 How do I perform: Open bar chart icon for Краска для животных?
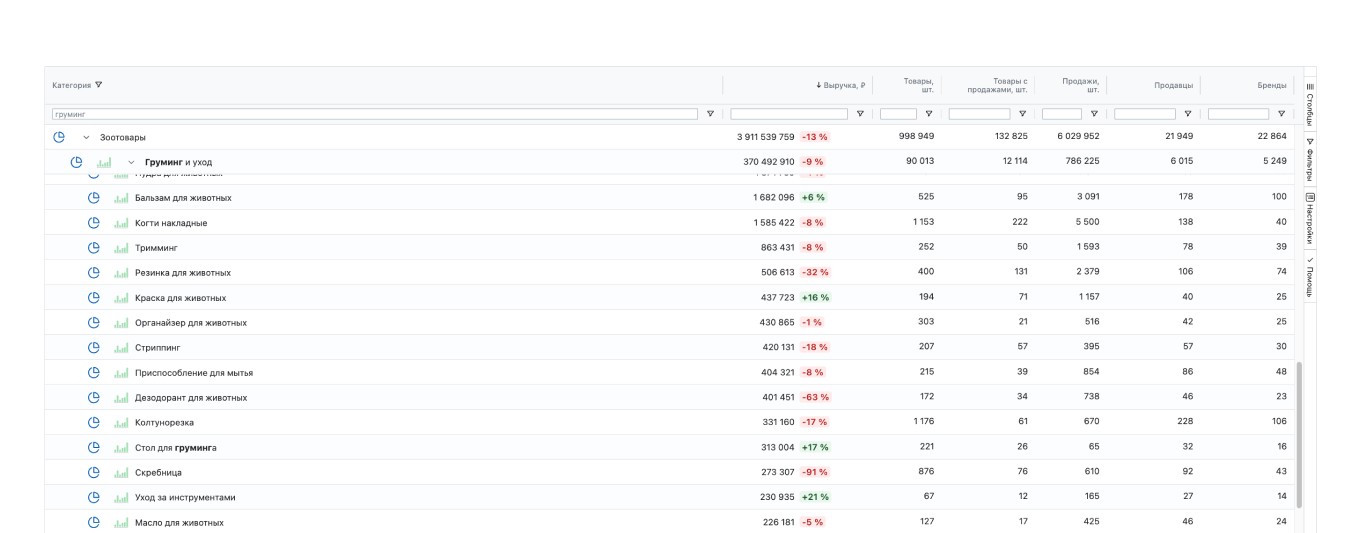coord(122,298)
